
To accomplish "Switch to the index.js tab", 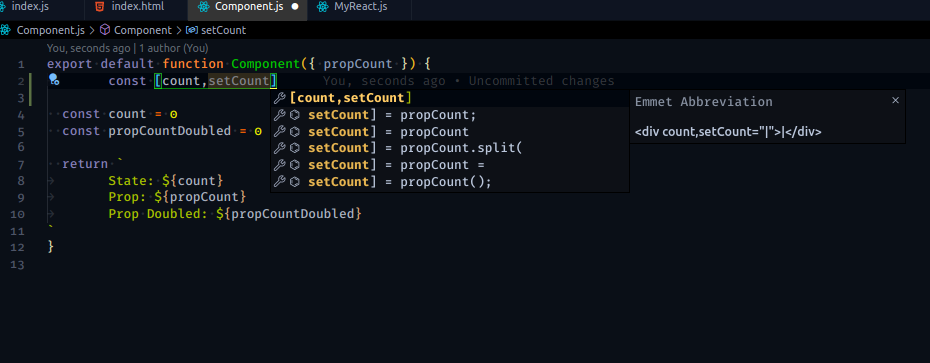I will 30,7.
